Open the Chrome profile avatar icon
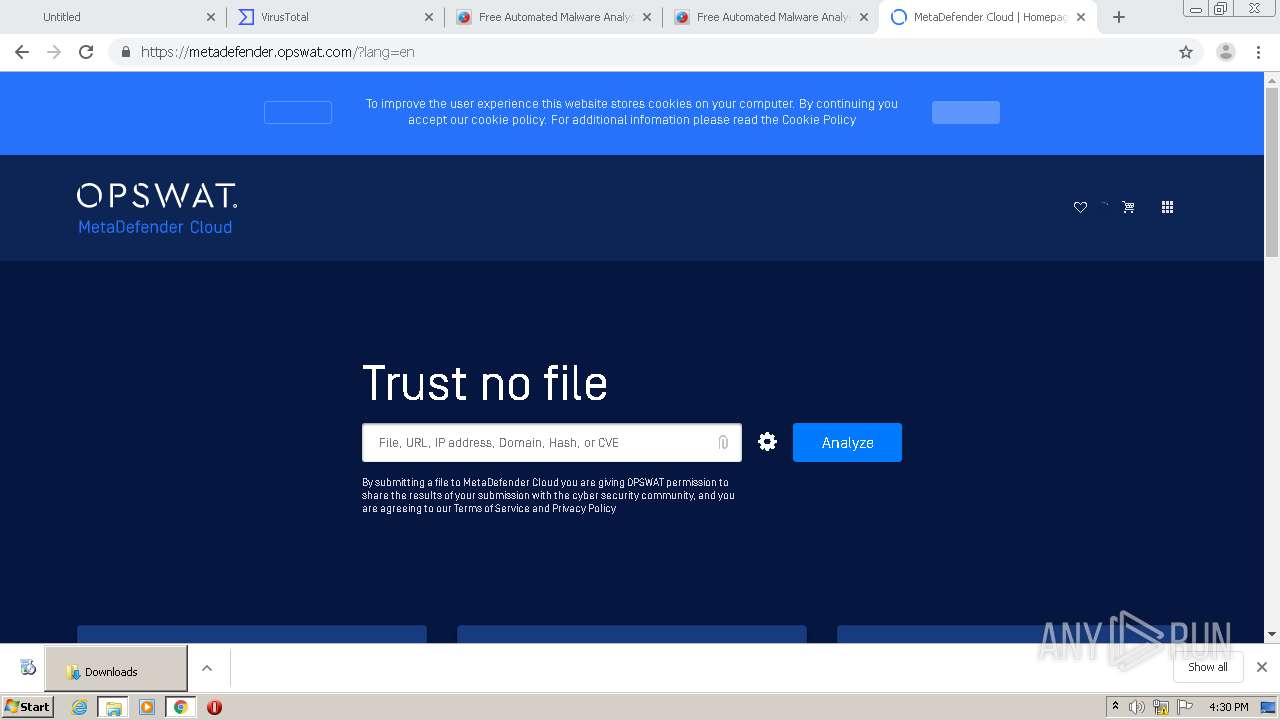 pyautogui.click(x=1226, y=52)
